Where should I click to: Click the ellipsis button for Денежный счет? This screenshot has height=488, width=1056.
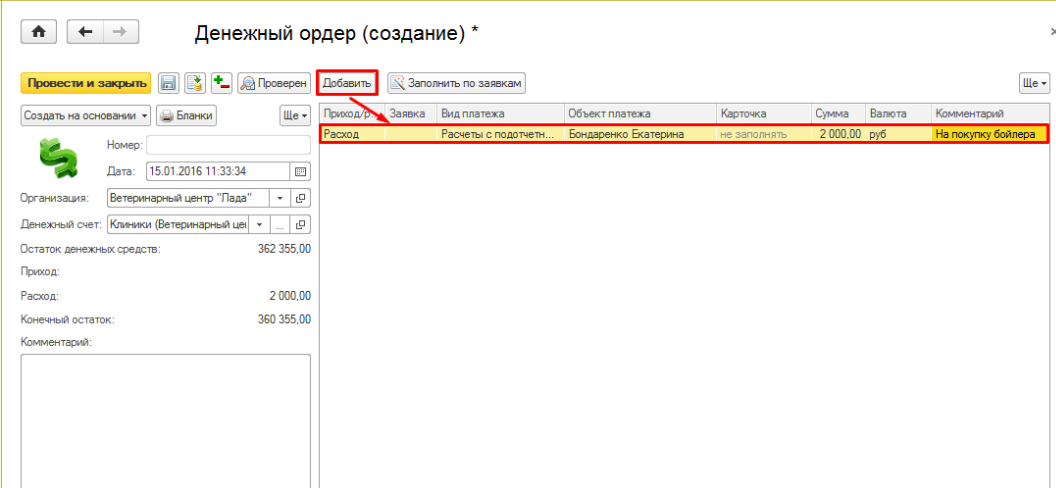pos(281,225)
